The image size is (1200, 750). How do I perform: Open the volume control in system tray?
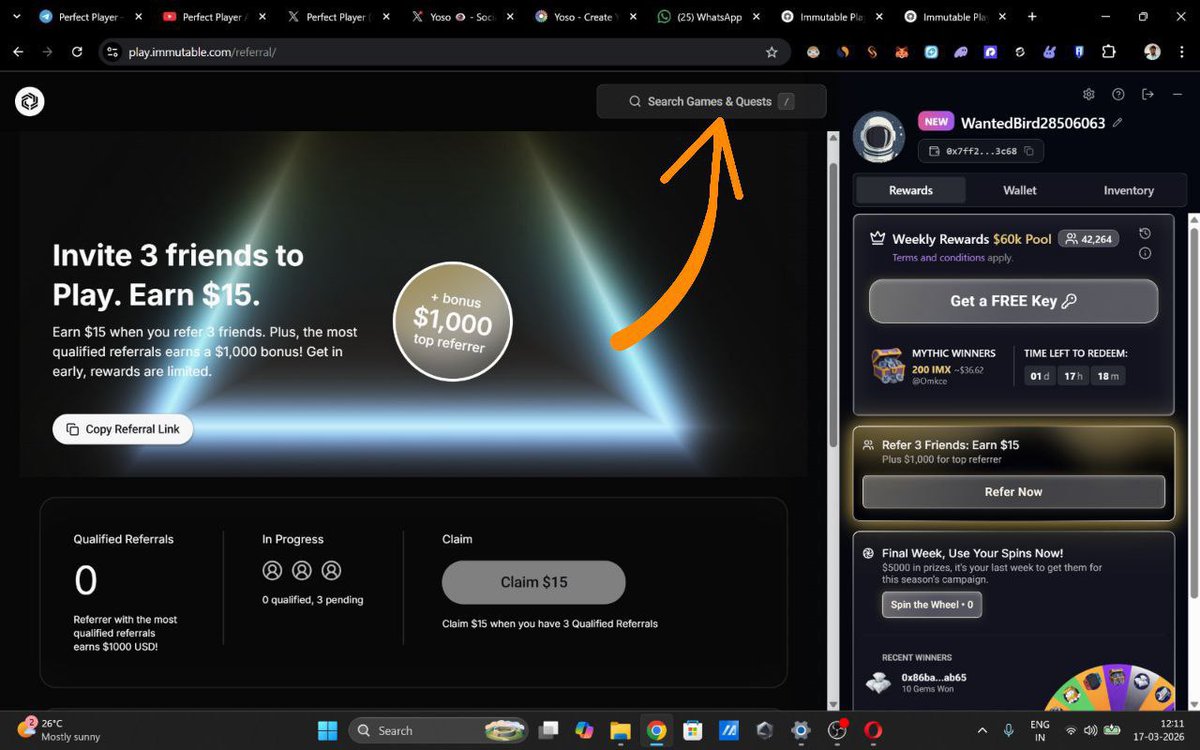pyautogui.click(x=1091, y=730)
